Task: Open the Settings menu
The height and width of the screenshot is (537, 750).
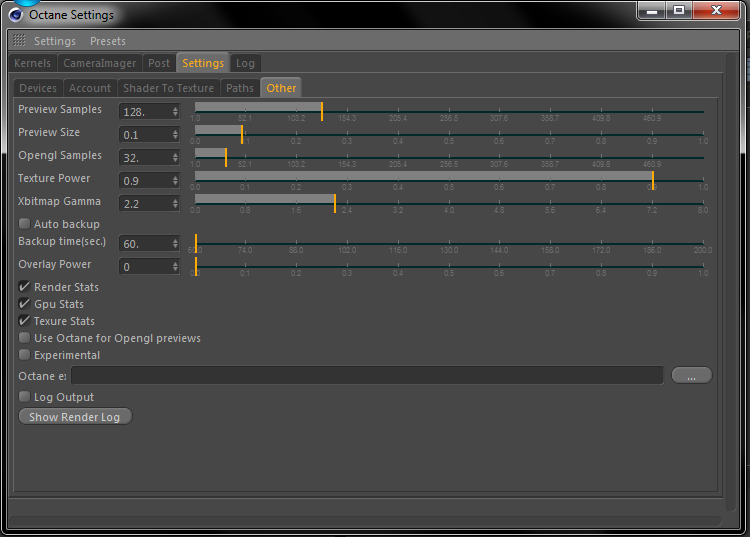Action: (x=55, y=41)
